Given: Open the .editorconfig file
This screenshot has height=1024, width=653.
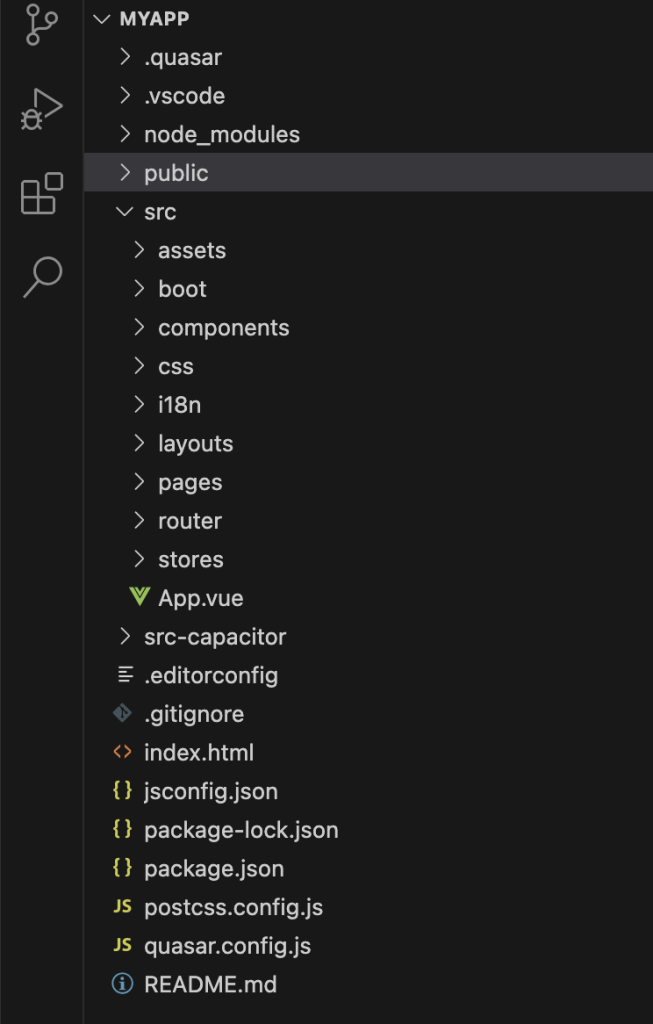Looking at the screenshot, I should (x=210, y=675).
